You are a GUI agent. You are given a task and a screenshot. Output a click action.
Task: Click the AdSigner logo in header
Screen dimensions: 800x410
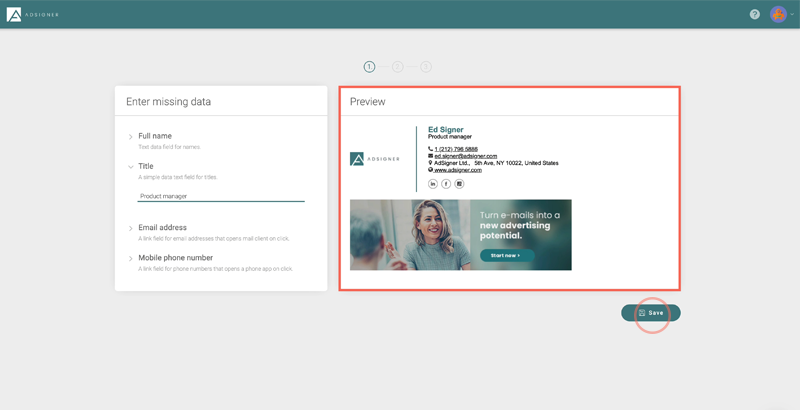pyautogui.click(x=32, y=15)
